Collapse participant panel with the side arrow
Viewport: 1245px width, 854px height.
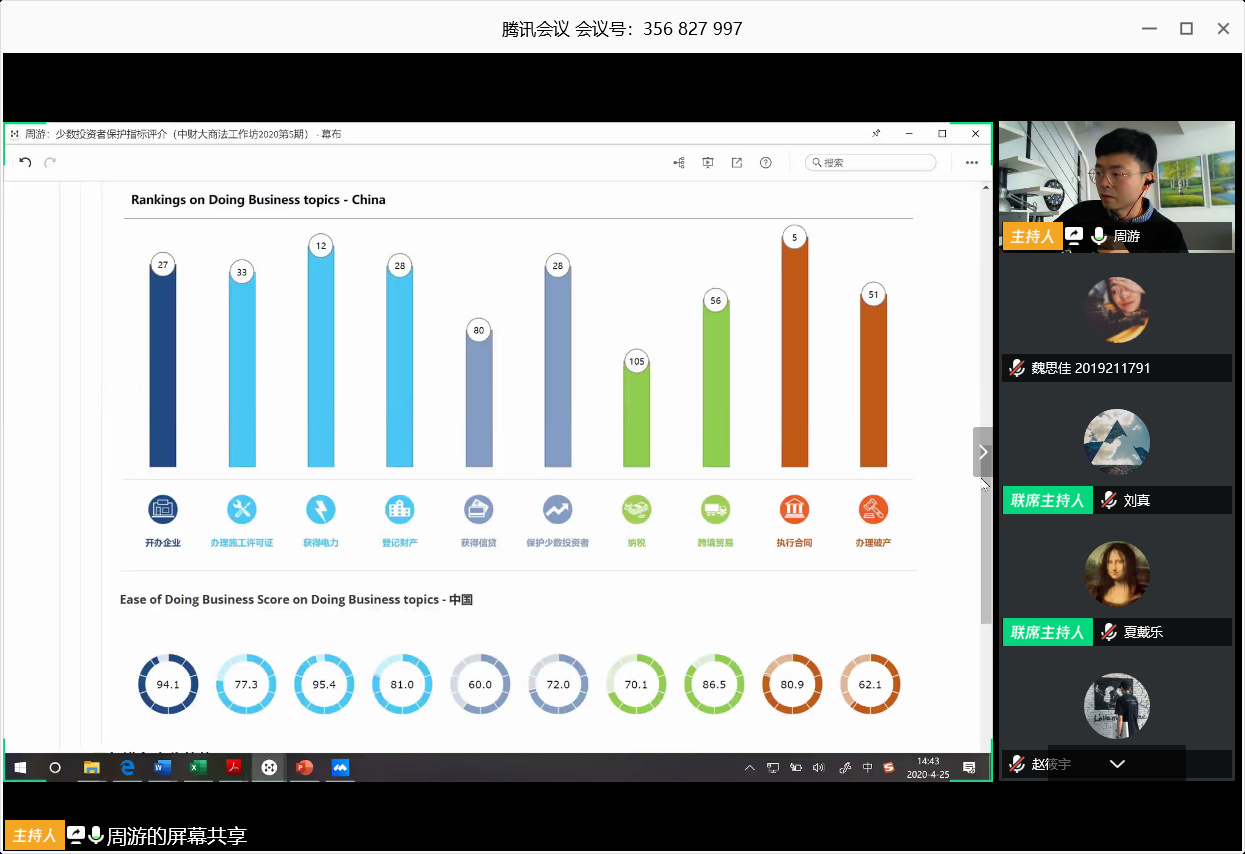tap(983, 452)
